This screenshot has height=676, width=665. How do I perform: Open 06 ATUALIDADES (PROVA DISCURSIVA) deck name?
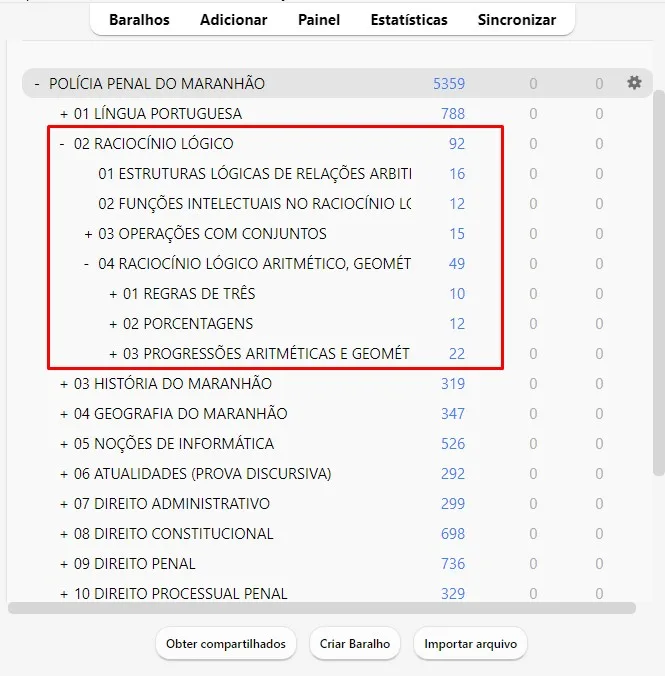pos(202,474)
